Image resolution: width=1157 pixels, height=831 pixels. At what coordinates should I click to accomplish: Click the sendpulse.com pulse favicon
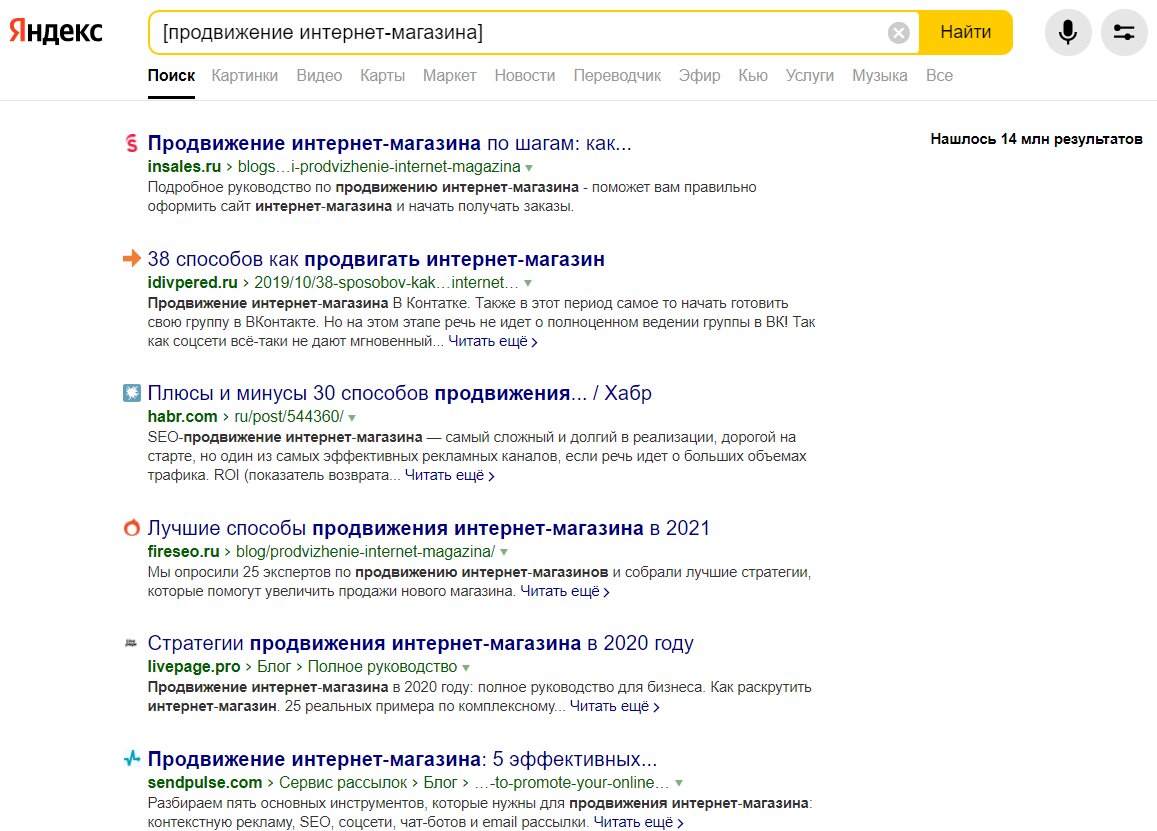[x=131, y=758]
